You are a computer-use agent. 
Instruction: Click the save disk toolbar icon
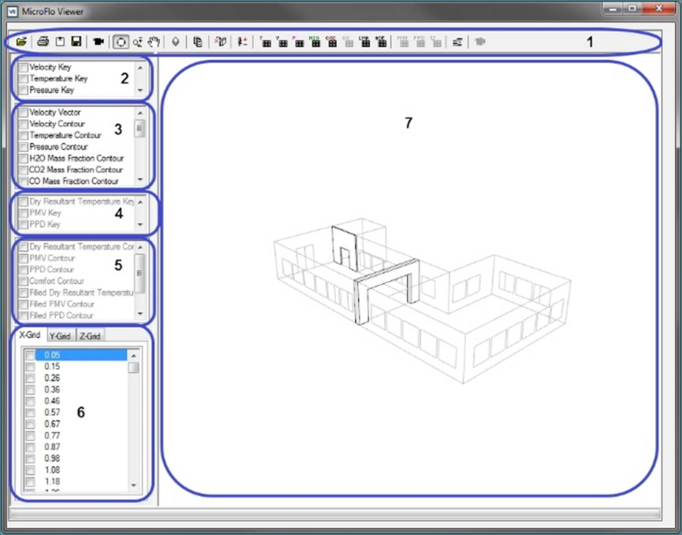point(76,42)
